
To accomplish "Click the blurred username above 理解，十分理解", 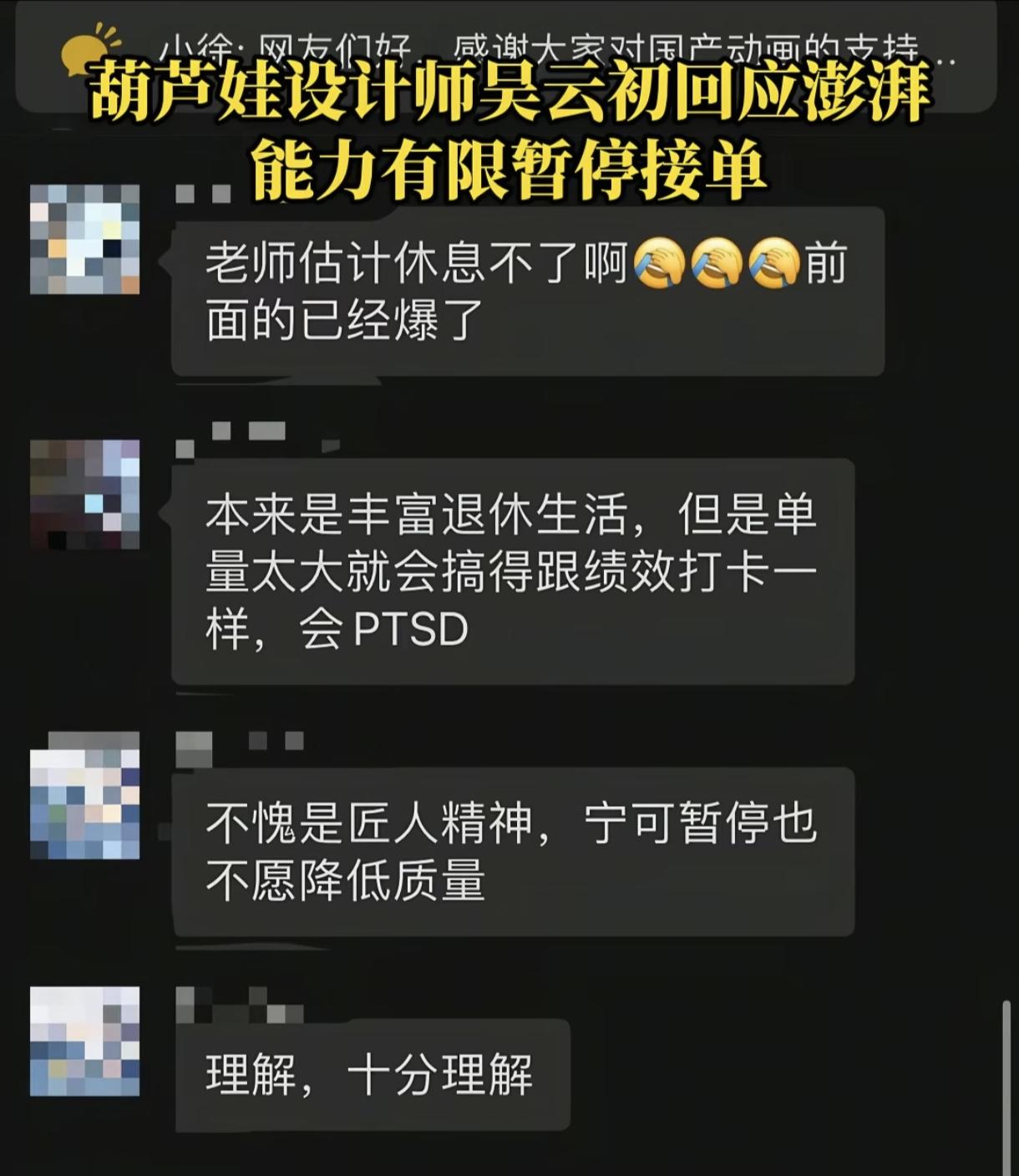I will tap(239, 1005).
